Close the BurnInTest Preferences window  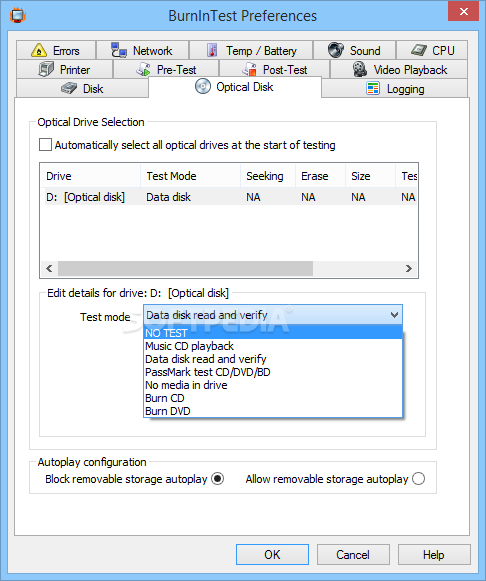(x=463, y=12)
